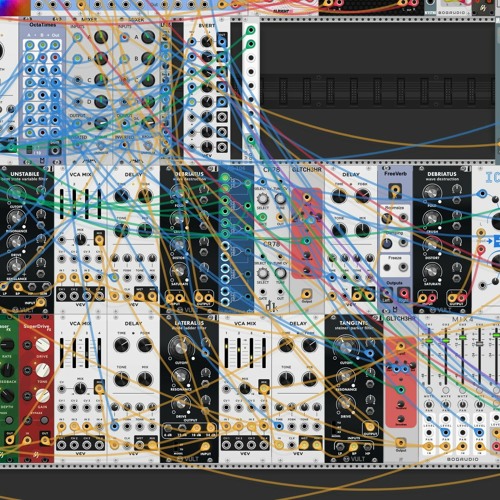Image resolution: width=500 pixels, height=500 pixels.
Task: Click FDBK knob on Delay beside FreeVerb
Action: 363,196
